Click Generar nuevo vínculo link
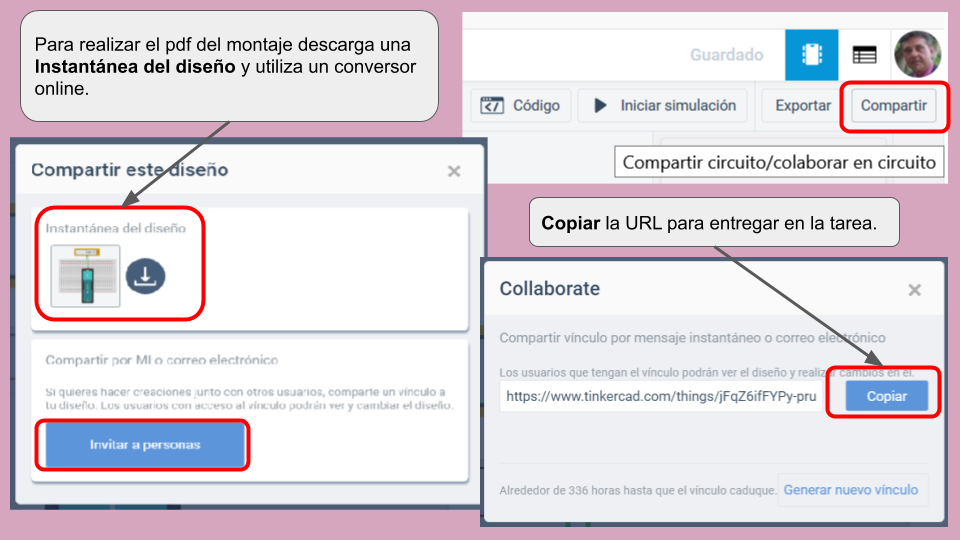 (x=851, y=490)
